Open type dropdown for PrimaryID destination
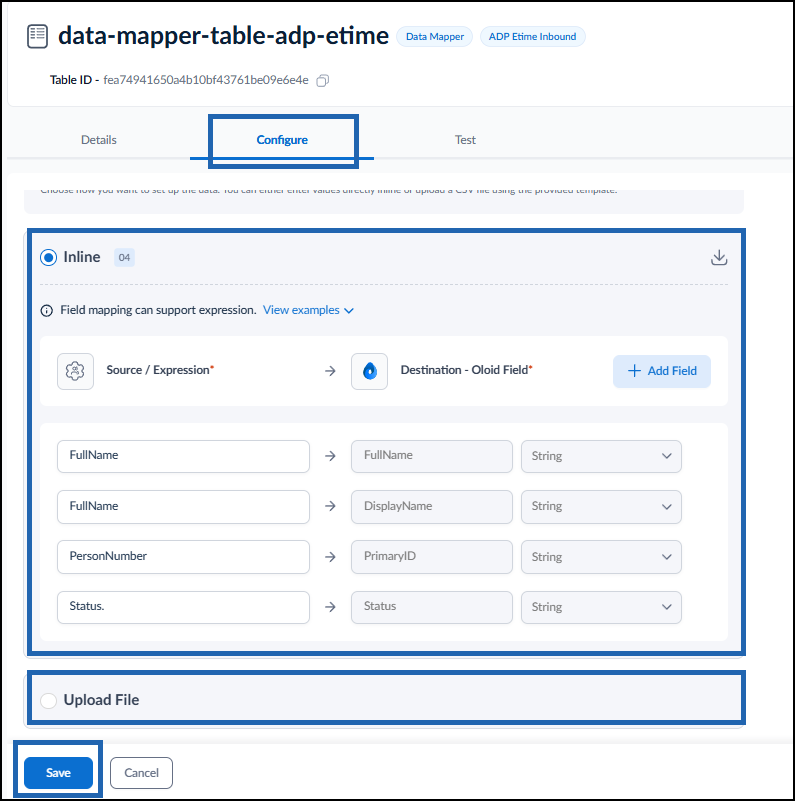Image resolution: width=795 pixels, height=801 pixels. pyautogui.click(x=601, y=557)
